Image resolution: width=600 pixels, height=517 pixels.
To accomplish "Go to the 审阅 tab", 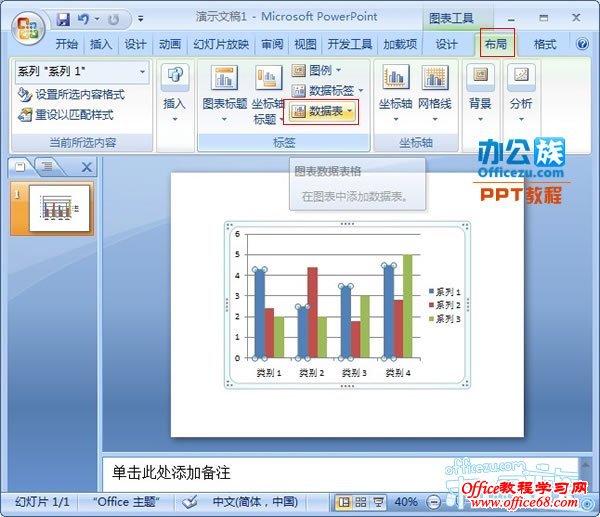I will tap(272, 44).
